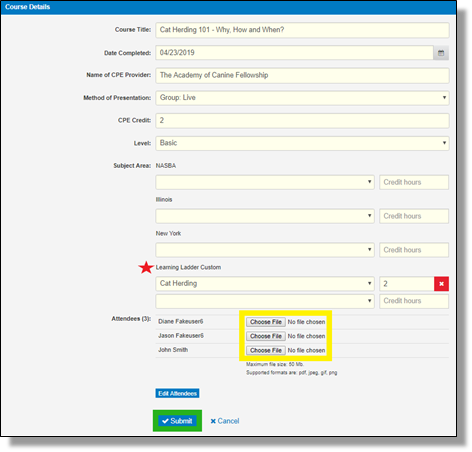Viewport: 472px width, 452px height.
Task: Click the Illinois subject area heading
Action: coord(164,200)
